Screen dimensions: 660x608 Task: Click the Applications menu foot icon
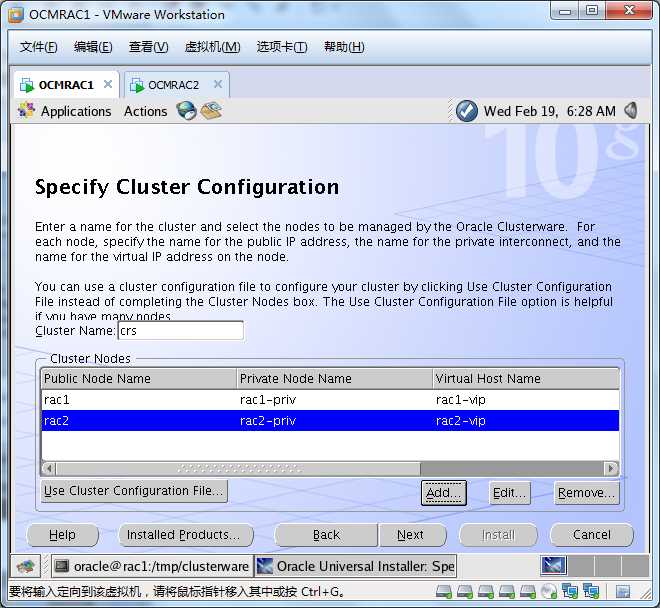tap(26, 110)
